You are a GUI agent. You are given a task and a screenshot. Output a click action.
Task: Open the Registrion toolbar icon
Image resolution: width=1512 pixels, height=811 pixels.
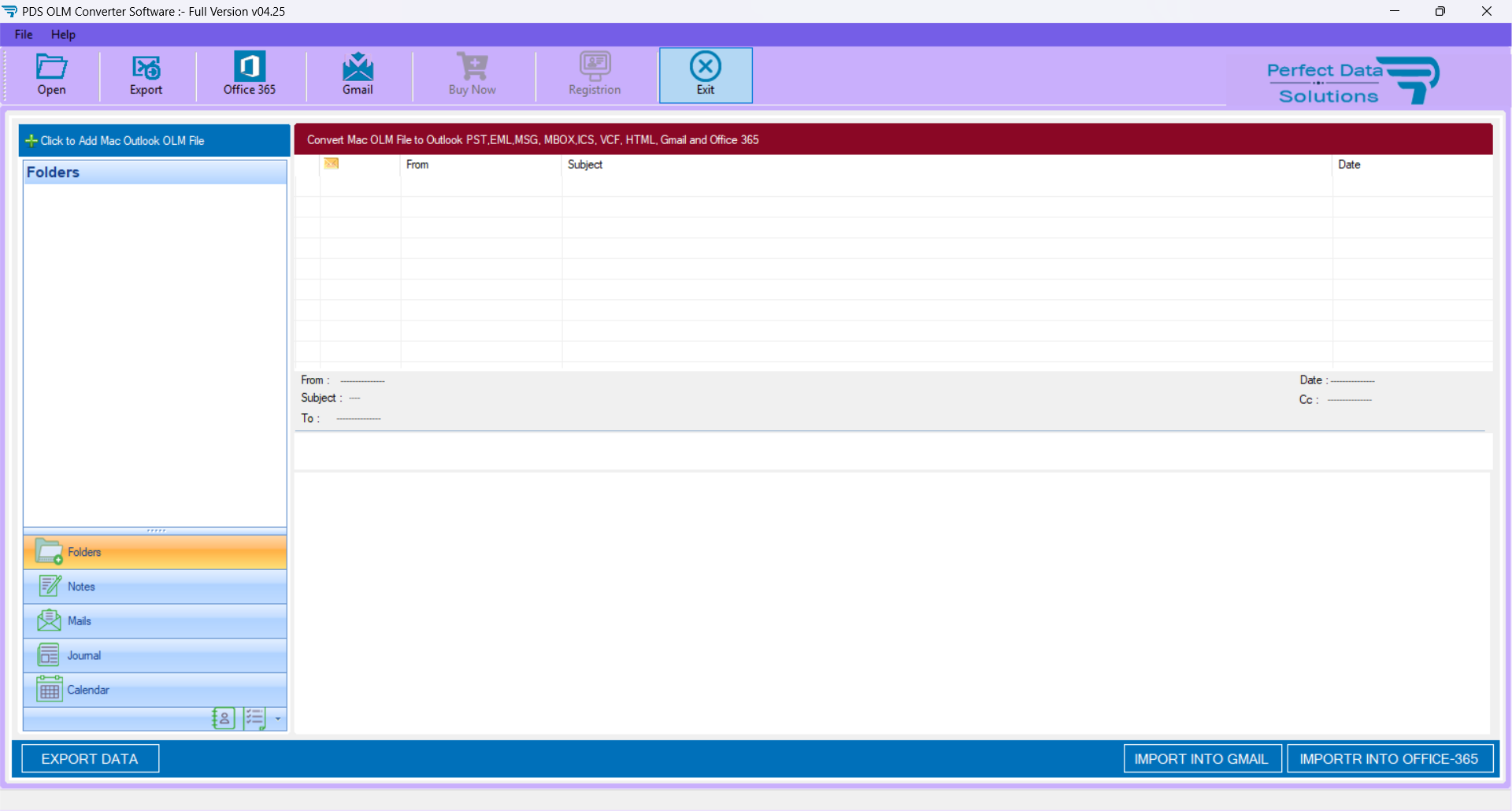click(x=595, y=66)
